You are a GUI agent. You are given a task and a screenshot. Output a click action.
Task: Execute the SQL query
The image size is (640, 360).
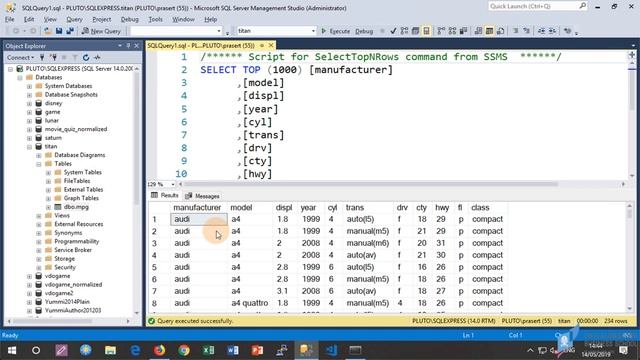tap(335, 31)
